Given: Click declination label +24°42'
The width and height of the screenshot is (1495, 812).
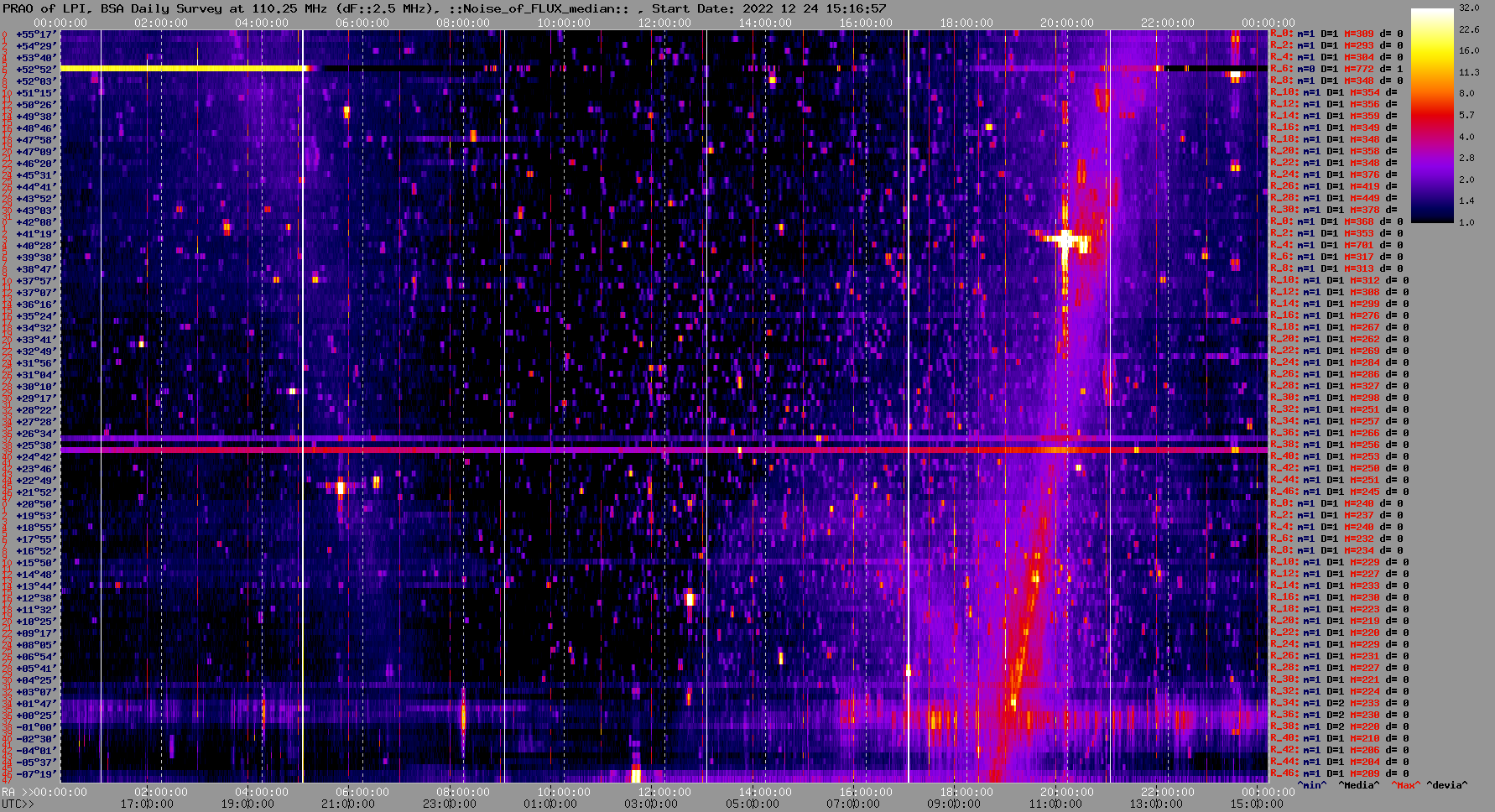Looking at the screenshot, I should point(36,457).
